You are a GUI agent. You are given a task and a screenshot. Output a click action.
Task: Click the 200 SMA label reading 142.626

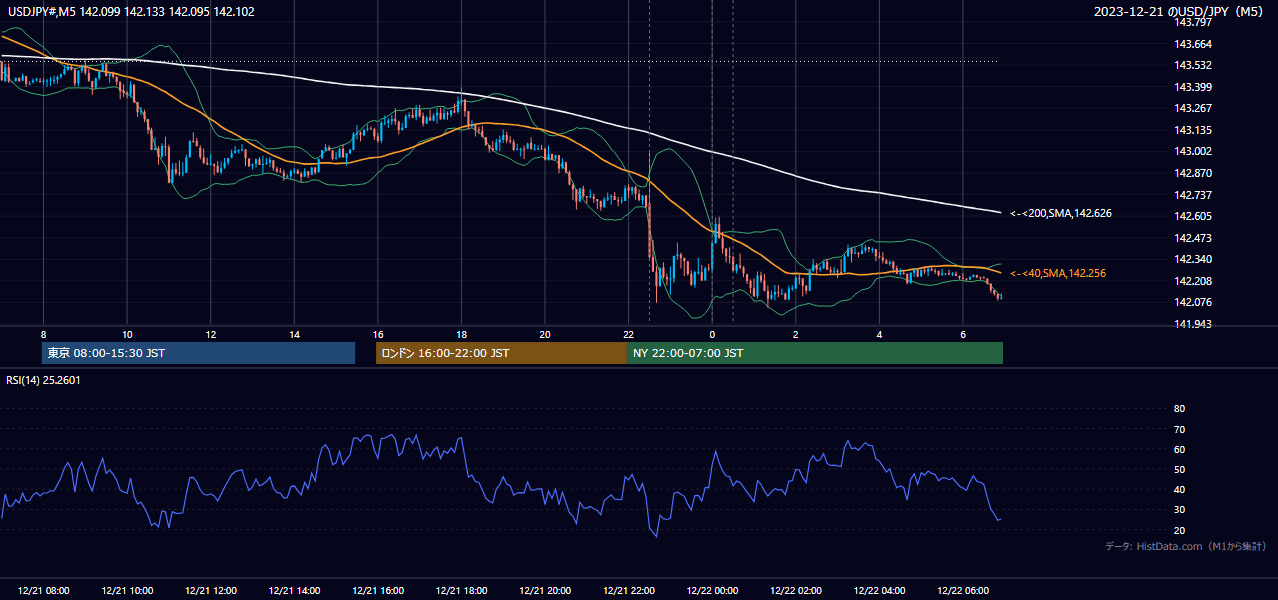(1061, 213)
